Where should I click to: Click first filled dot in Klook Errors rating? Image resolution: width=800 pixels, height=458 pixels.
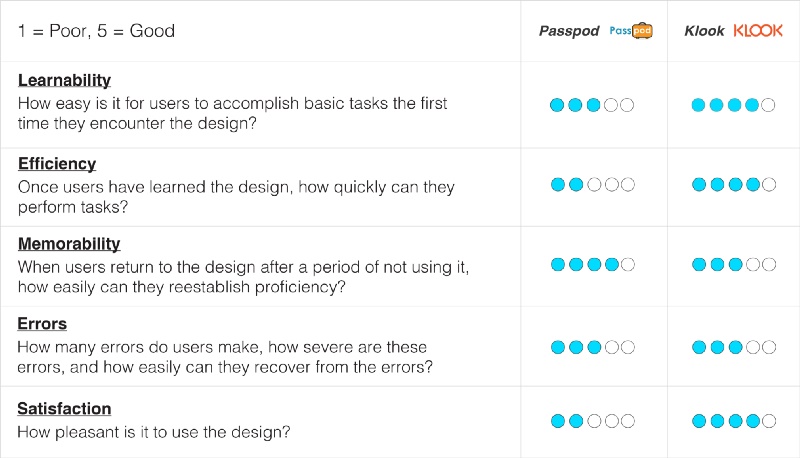(x=699, y=347)
